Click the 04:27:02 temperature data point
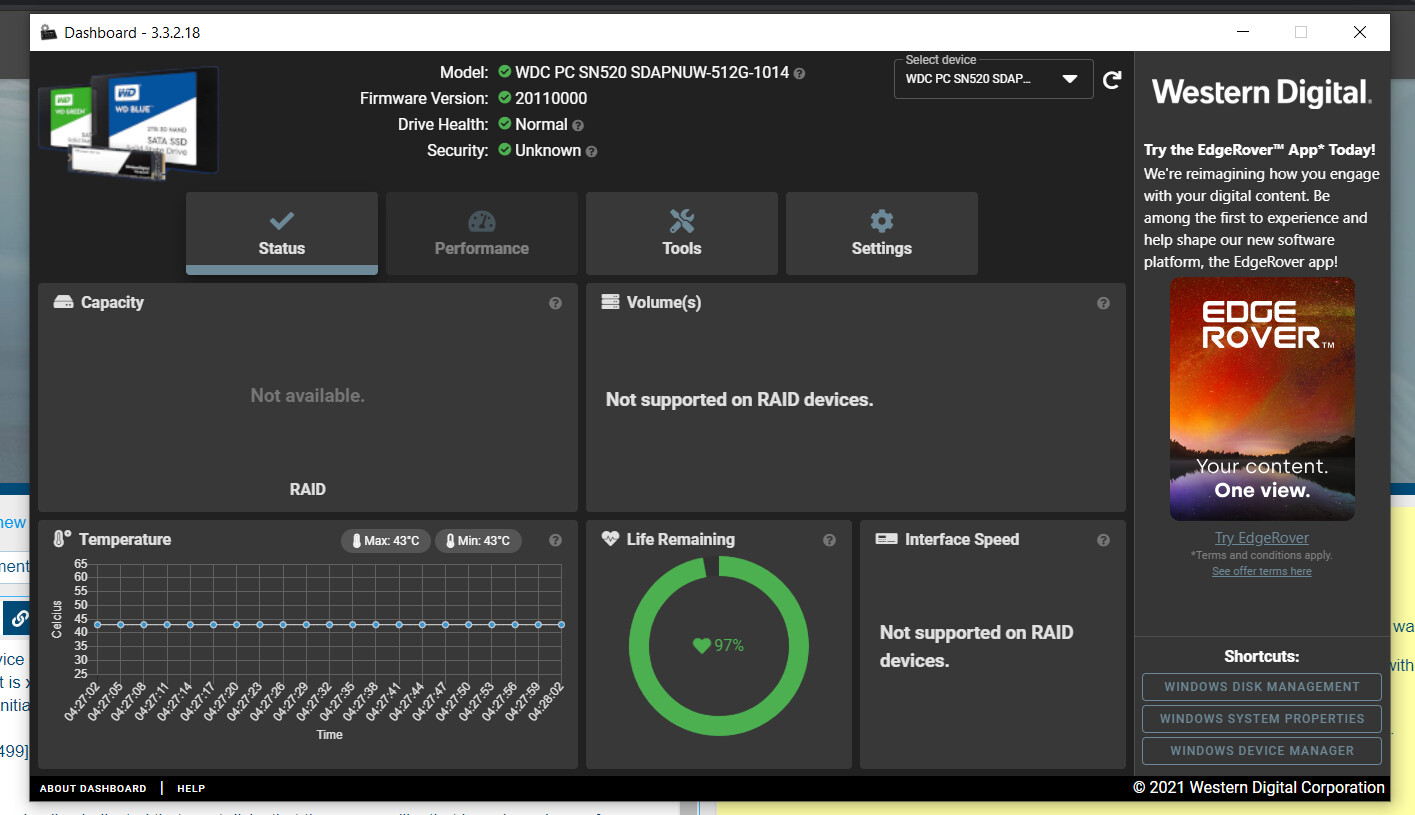This screenshot has width=1415, height=815. tap(97, 624)
